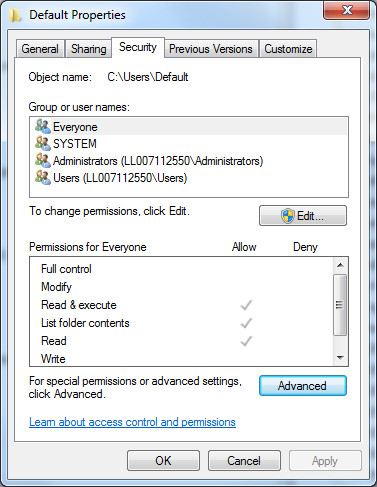Viewport: 377px width, 487px height.
Task: Click permissions list scroll up arrow
Action: pyautogui.click(x=340, y=265)
